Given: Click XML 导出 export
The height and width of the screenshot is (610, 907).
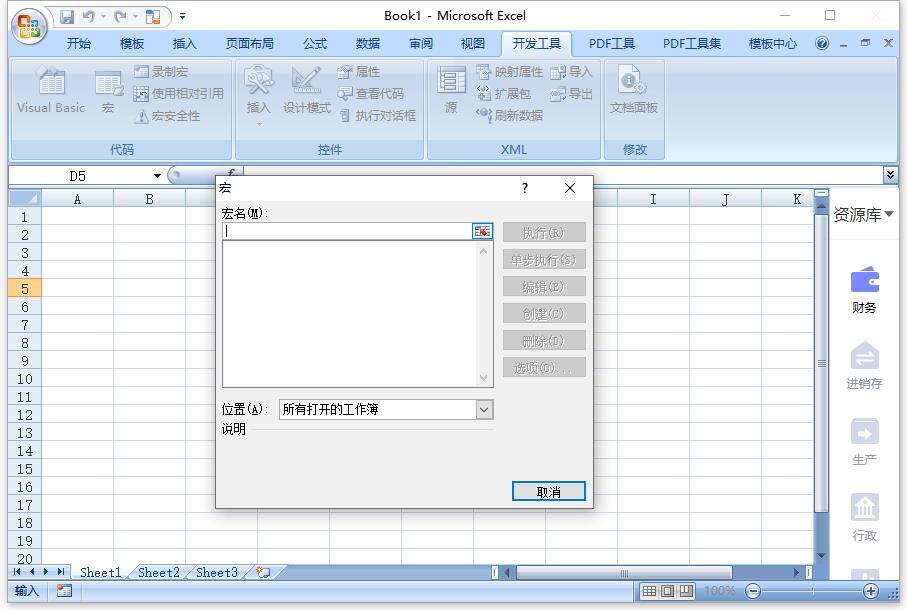Looking at the screenshot, I should (572, 94).
